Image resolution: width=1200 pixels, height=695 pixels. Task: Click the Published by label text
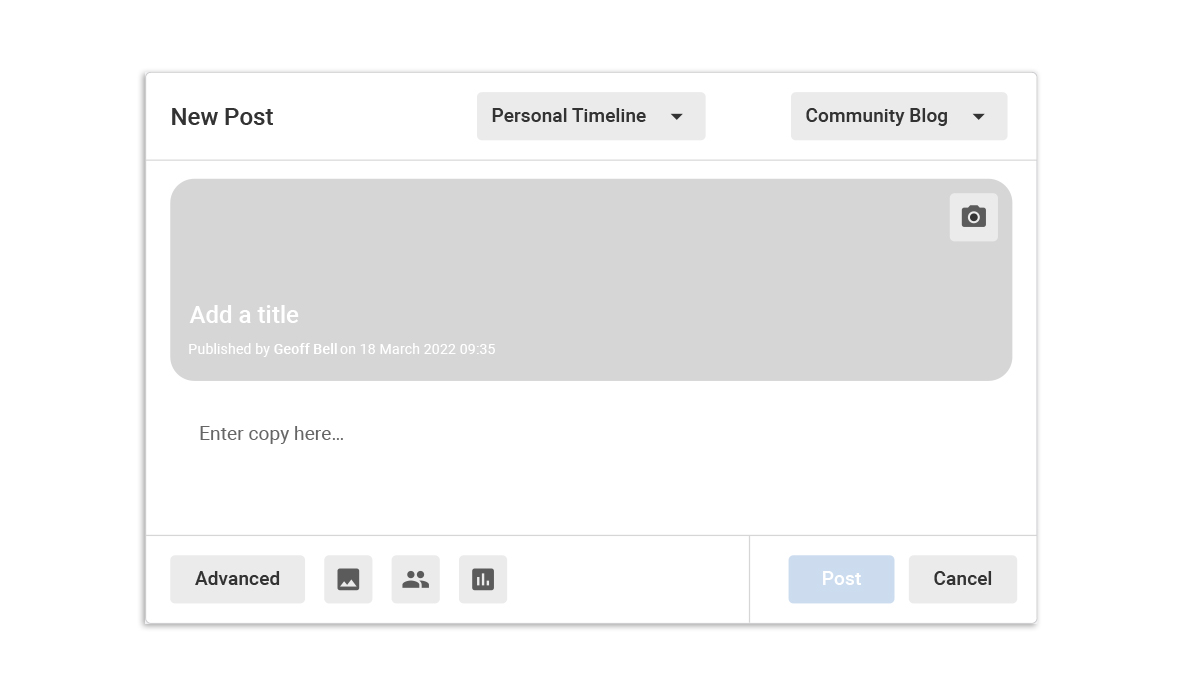[x=229, y=349]
